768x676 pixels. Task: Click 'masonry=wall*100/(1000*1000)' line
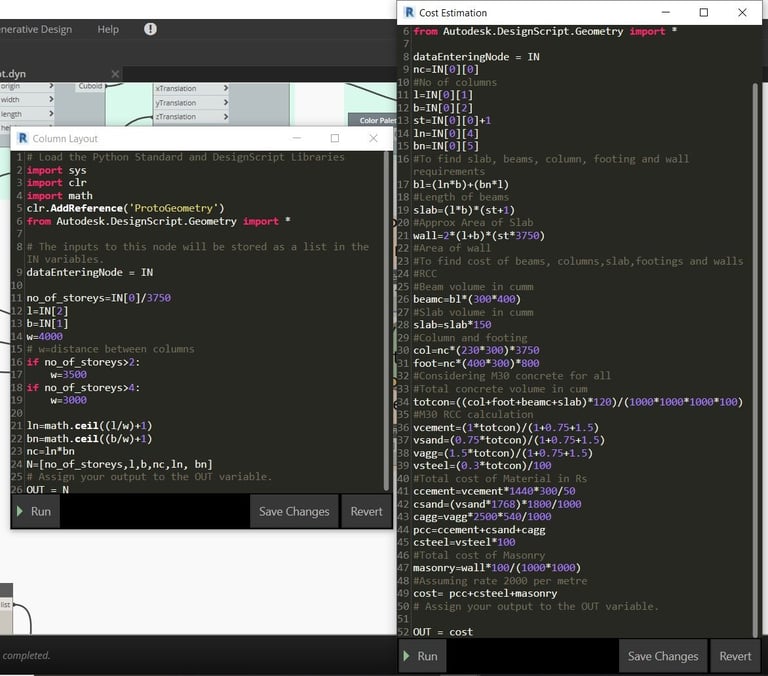tap(497, 568)
